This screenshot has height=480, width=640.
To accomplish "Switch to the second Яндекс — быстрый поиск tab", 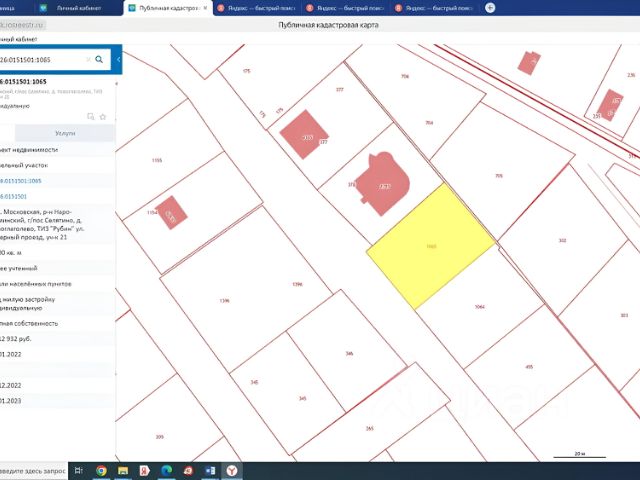I will (x=345, y=8).
